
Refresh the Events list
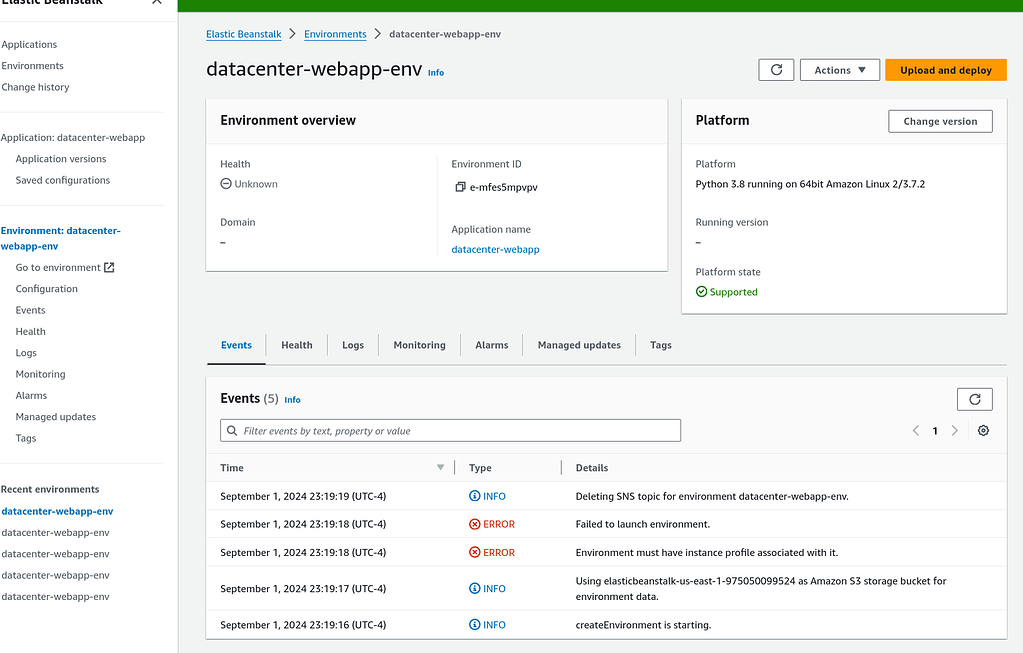[975, 399]
